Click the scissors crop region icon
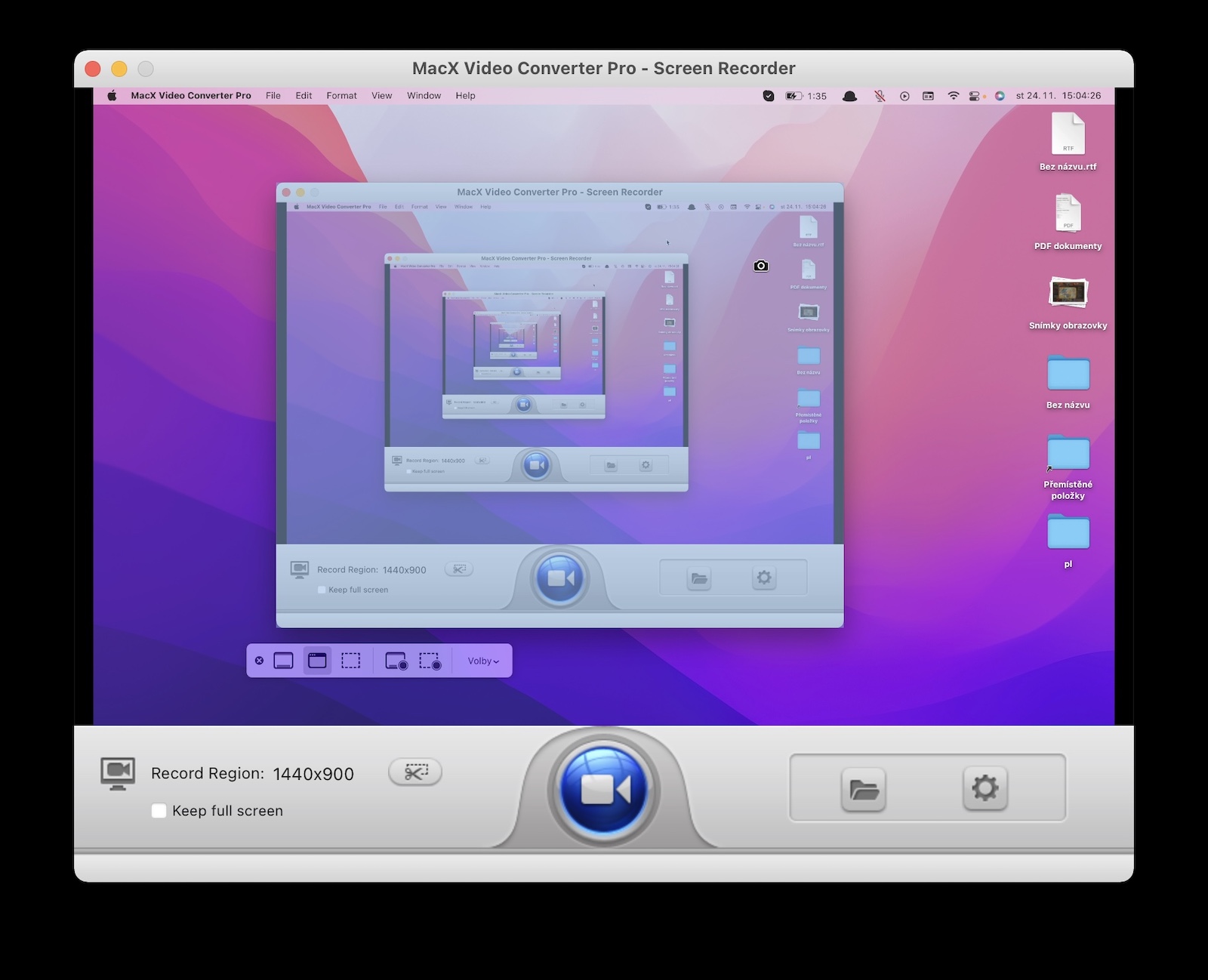This screenshot has height=980, width=1208. (x=415, y=772)
